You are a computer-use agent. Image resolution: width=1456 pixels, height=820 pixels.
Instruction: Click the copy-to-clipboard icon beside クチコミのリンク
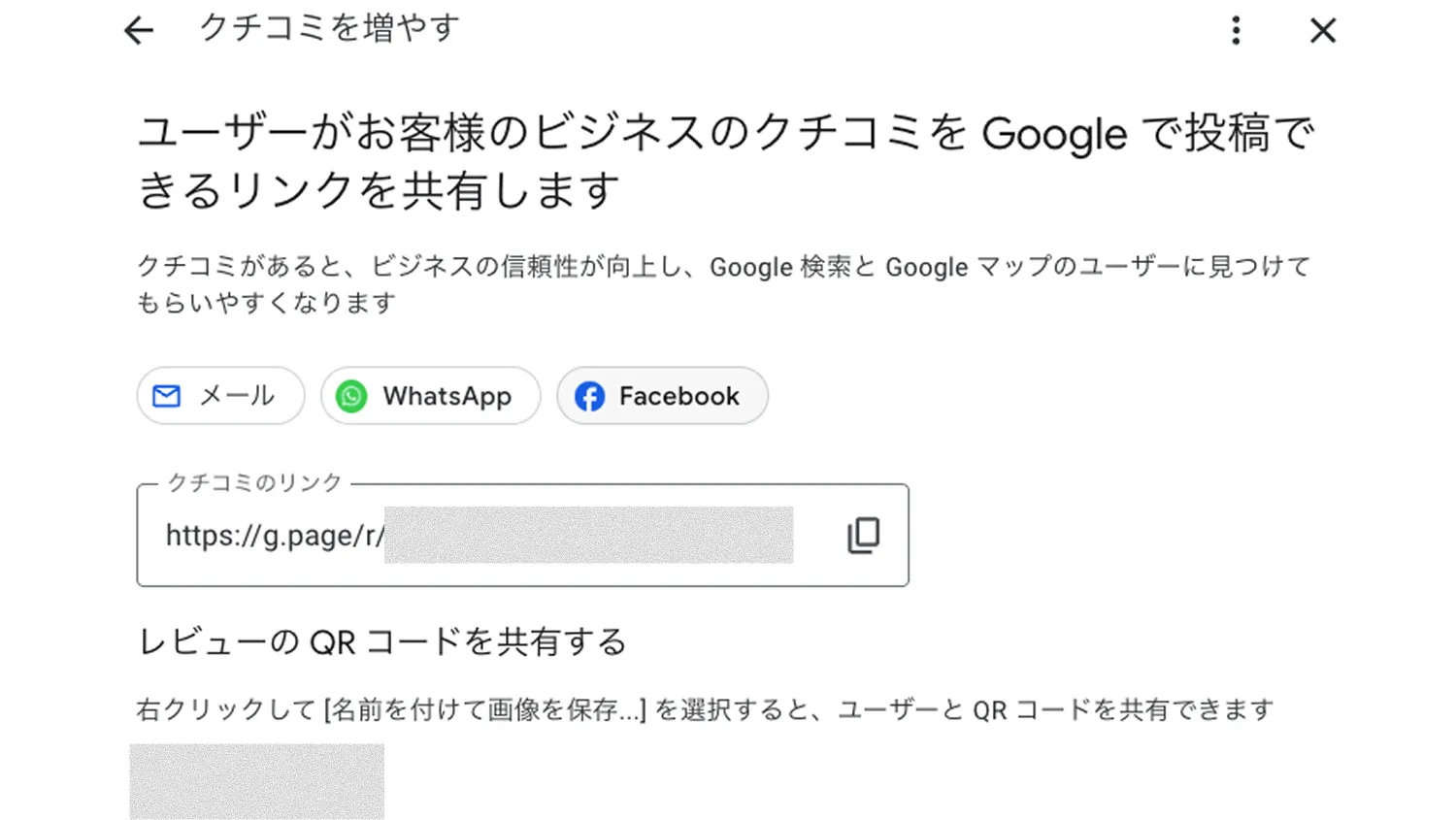click(x=862, y=535)
